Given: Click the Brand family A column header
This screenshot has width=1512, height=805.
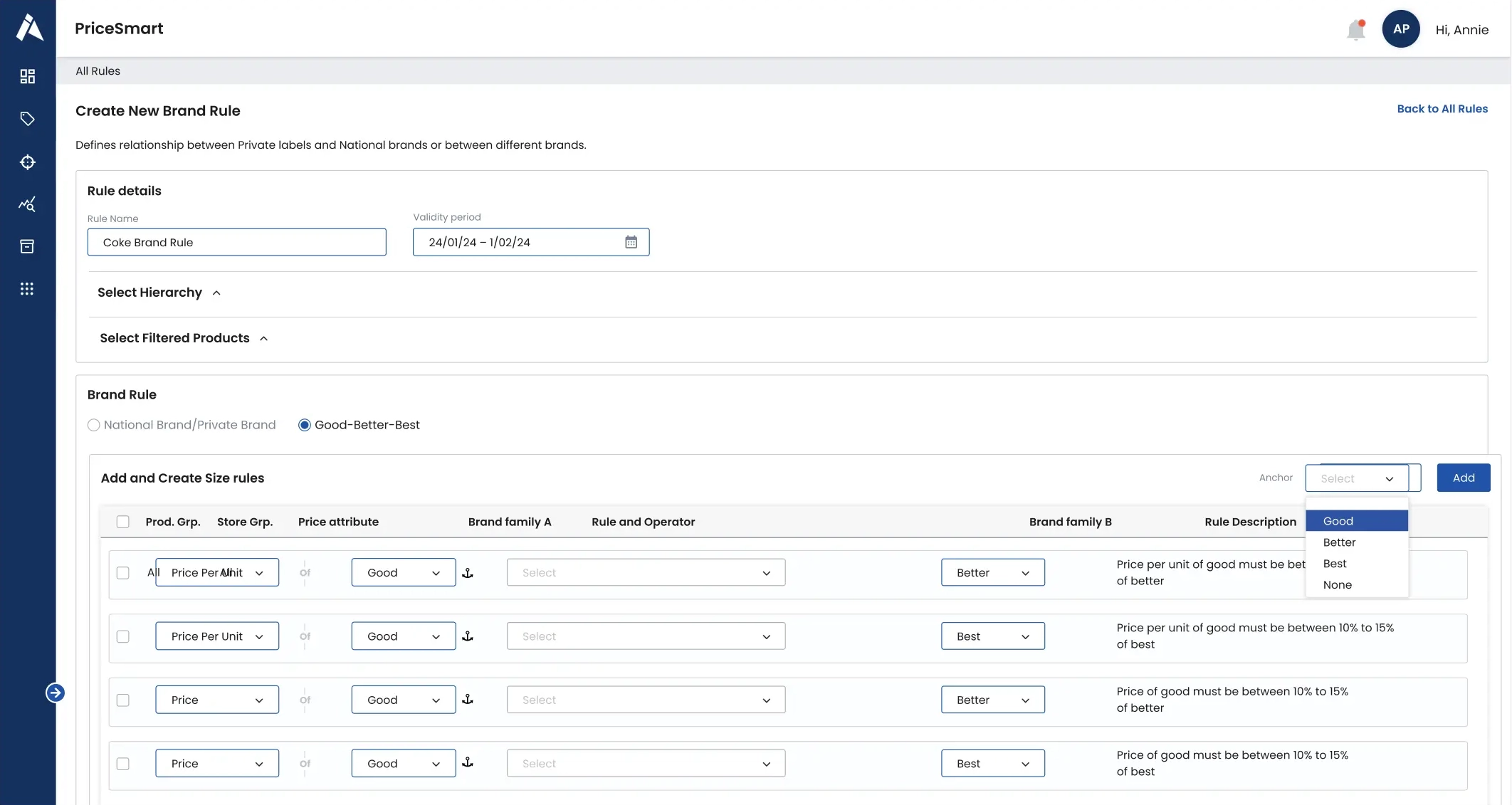Looking at the screenshot, I should (510, 522).
